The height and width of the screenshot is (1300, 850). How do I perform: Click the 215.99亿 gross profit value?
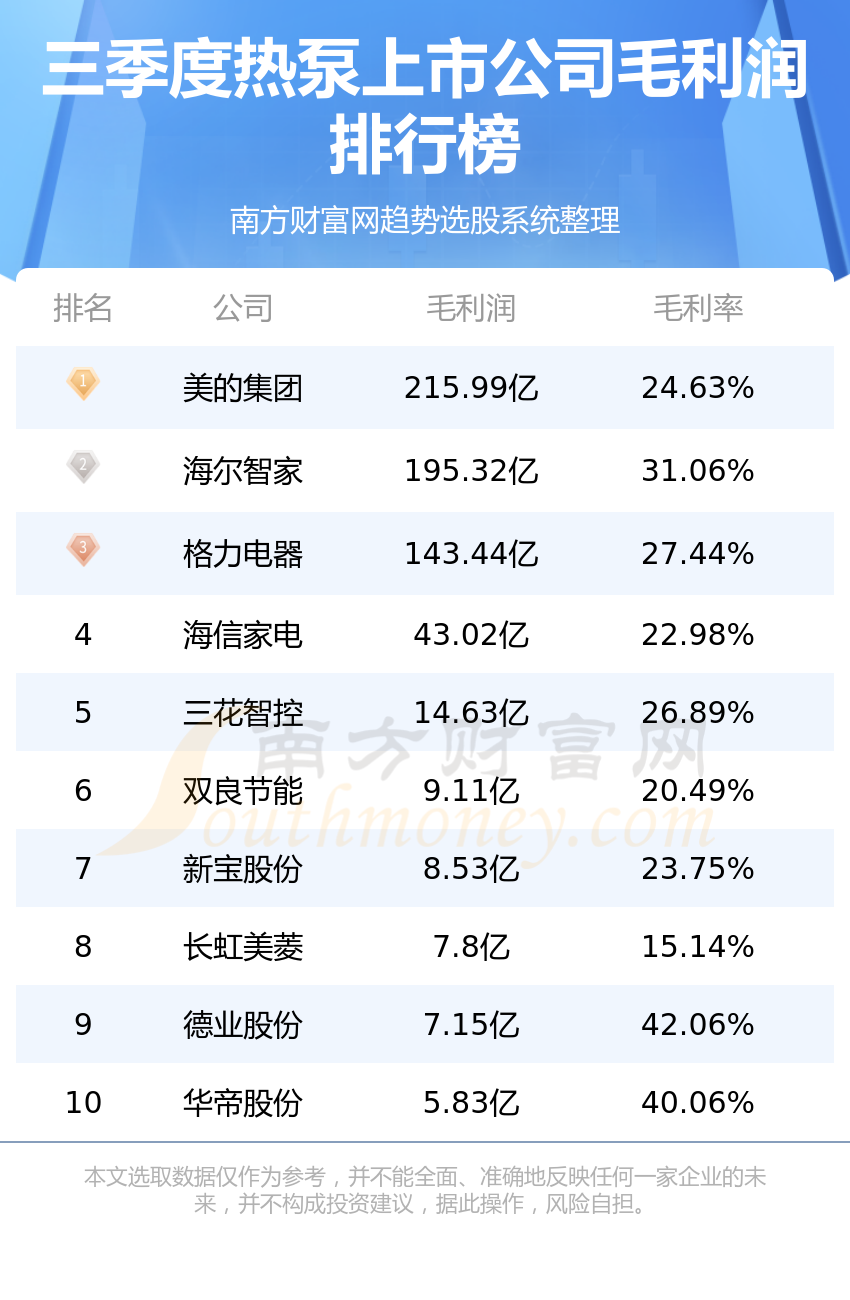click(471, 388)
